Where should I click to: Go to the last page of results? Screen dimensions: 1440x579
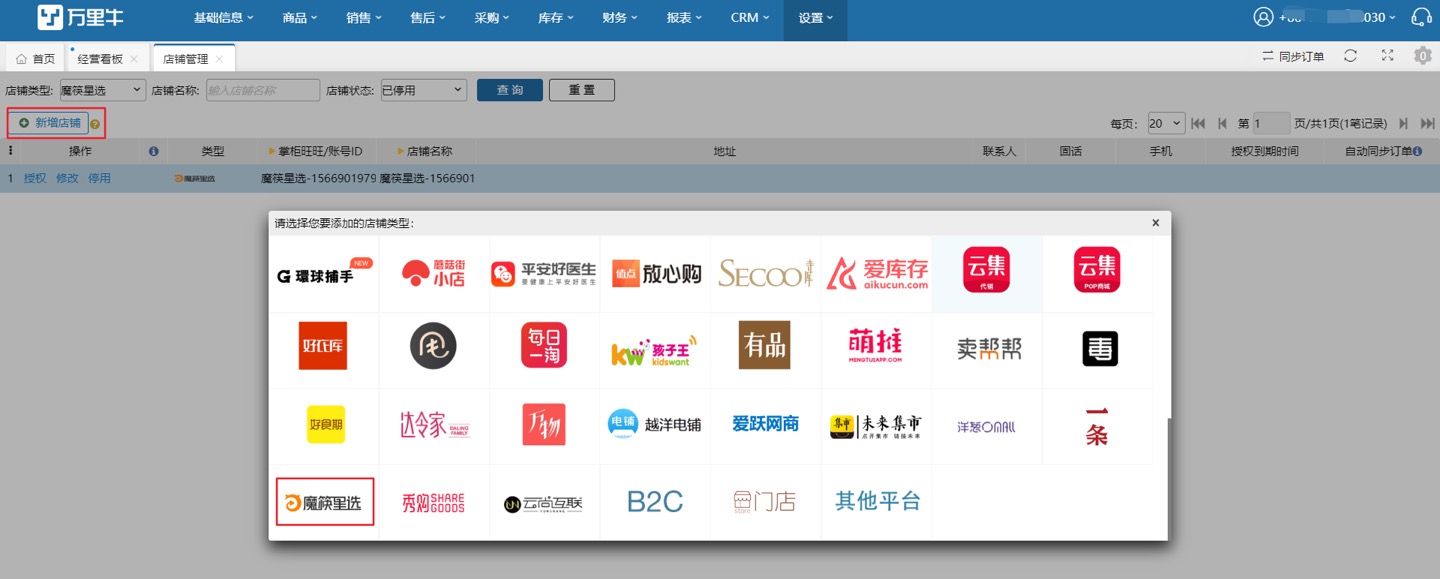(1427, 123)
